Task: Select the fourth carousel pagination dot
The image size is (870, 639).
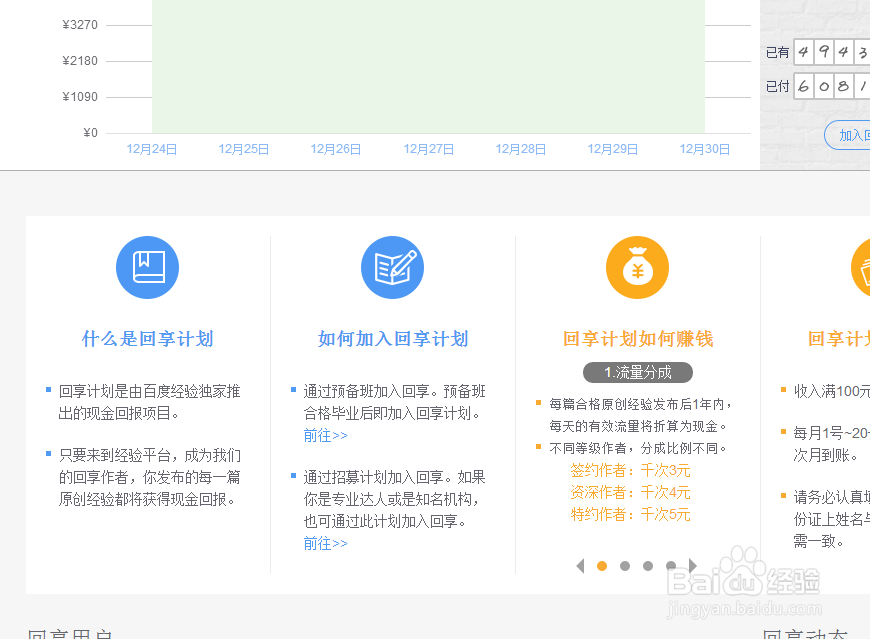Action: 670,566
